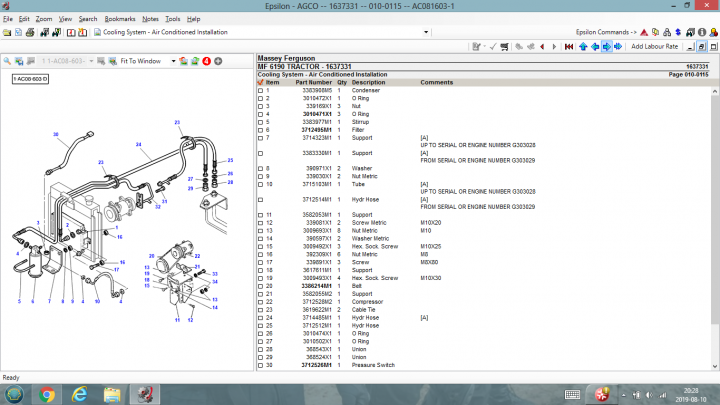Click the Add Labour Rate button
The width and height of the screenshot is (720, 405).
click(654, 46)
